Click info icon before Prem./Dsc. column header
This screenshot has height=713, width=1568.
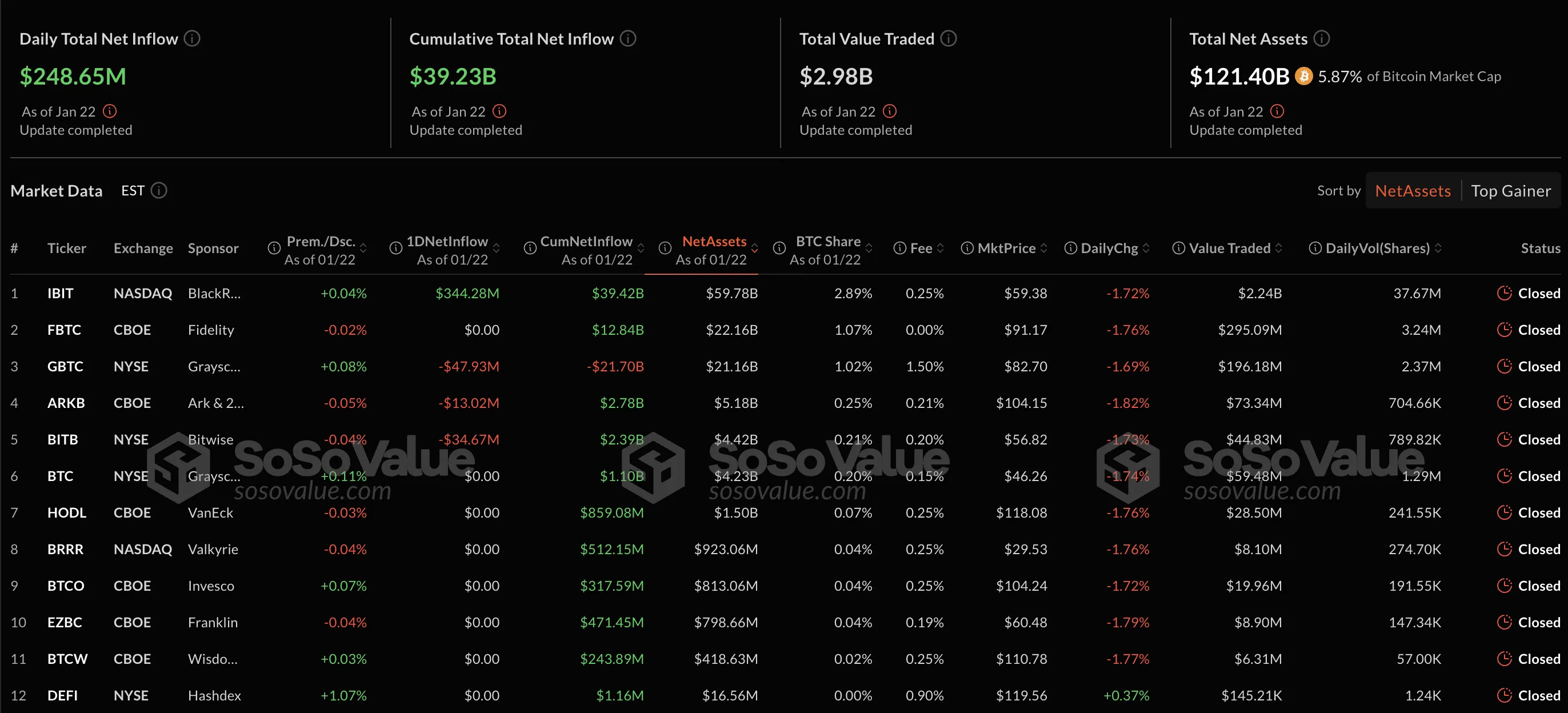(274, 248)
